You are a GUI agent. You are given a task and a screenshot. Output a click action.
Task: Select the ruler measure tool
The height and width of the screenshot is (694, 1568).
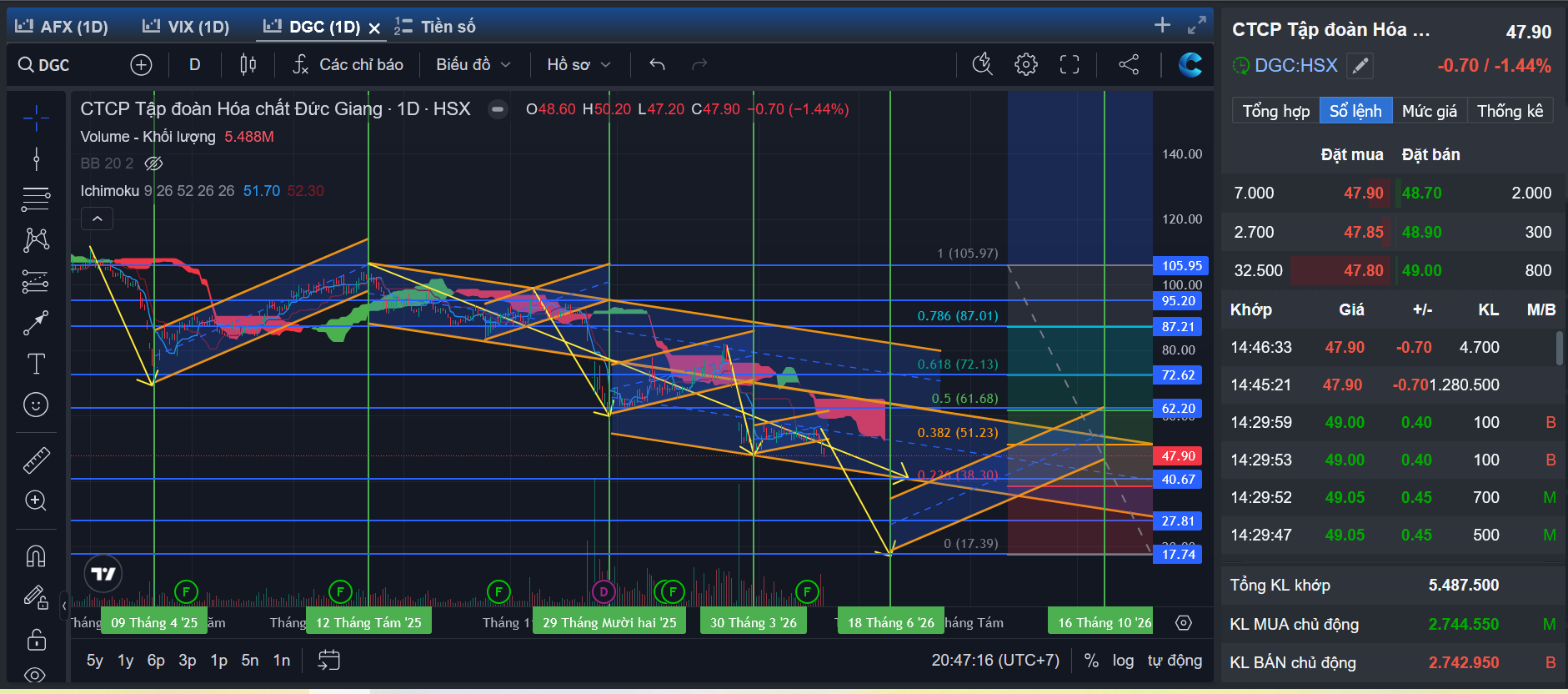36,460
